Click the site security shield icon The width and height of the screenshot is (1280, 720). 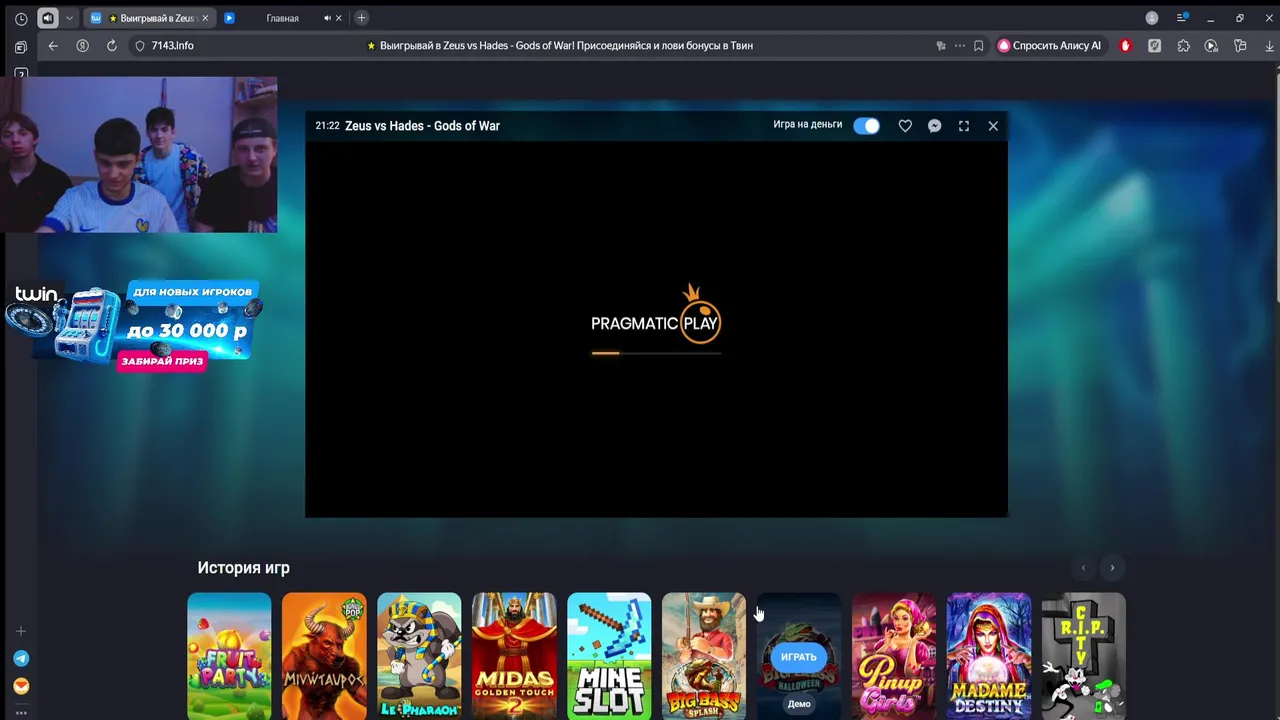(x=140, y=46)
